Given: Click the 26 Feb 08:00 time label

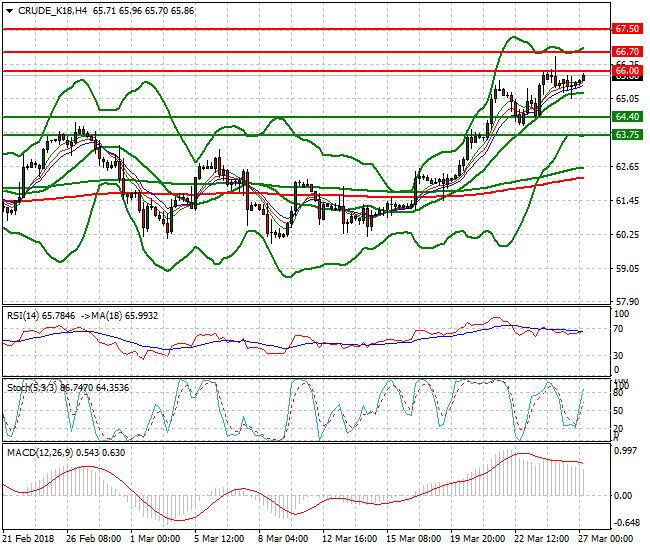Looking at the screenshot, I should click(94, 539).
